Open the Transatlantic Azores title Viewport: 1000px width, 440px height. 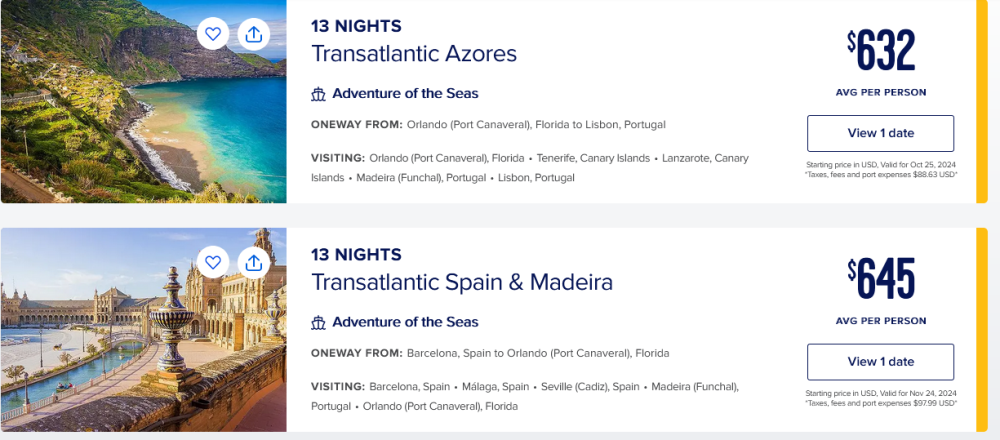[x=414, y=54]
